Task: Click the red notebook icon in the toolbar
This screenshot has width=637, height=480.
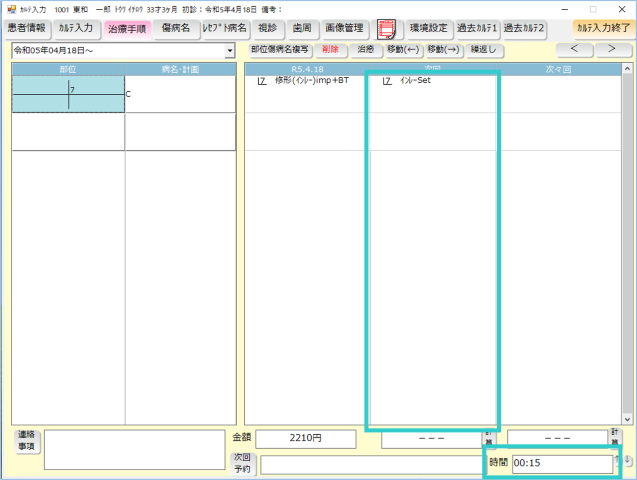Action: tap(386, 29)
